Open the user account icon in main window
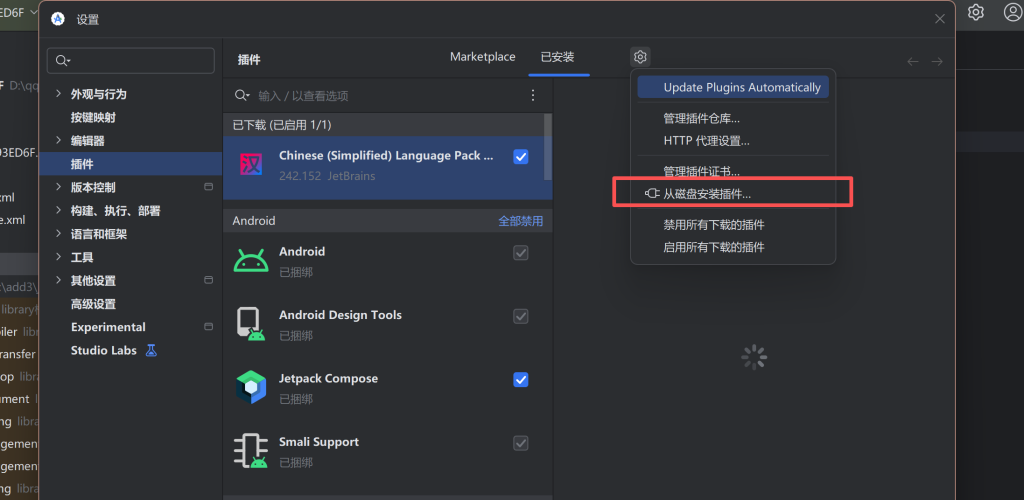This screenshot has height=500, width=1024. coord(1013,12)
